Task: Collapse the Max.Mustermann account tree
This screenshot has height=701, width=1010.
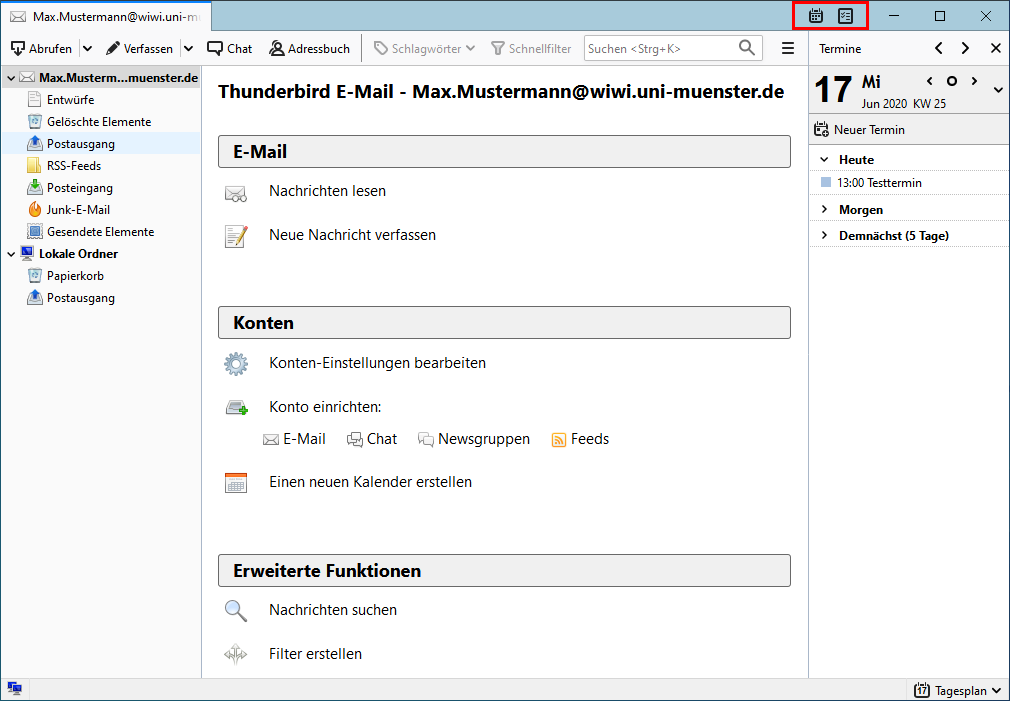Action: tap(11, 78)
